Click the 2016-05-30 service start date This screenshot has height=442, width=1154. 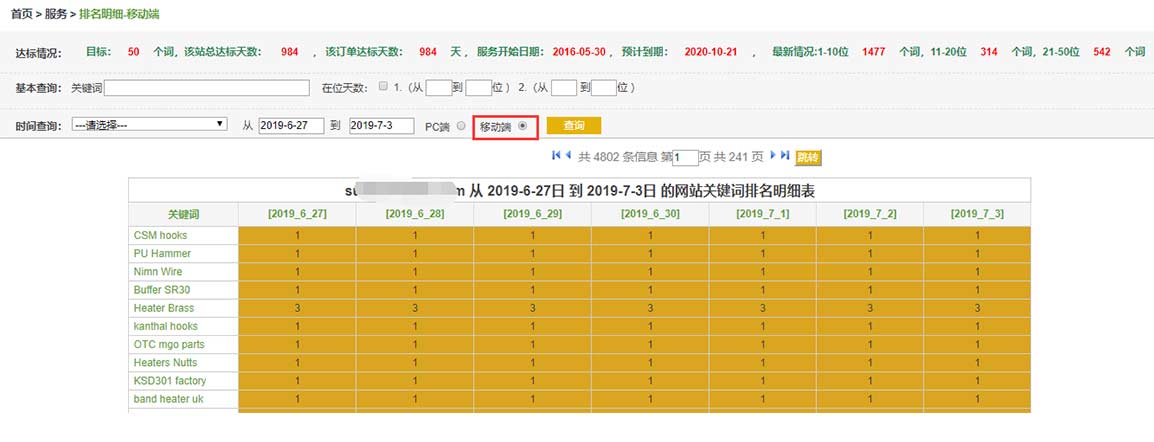click(x=578, y=52)
